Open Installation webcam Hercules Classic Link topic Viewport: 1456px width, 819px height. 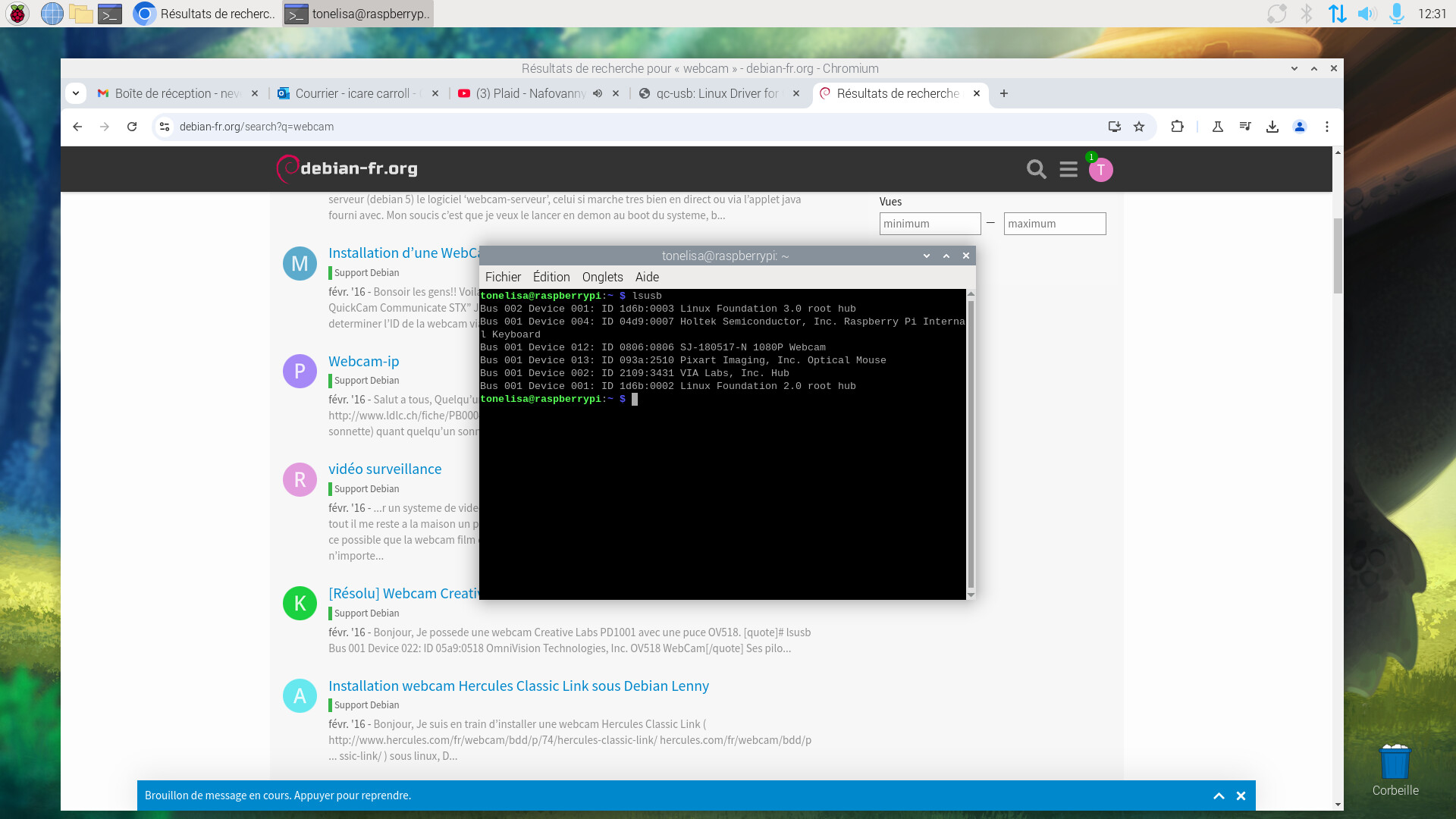coord(519,686)
